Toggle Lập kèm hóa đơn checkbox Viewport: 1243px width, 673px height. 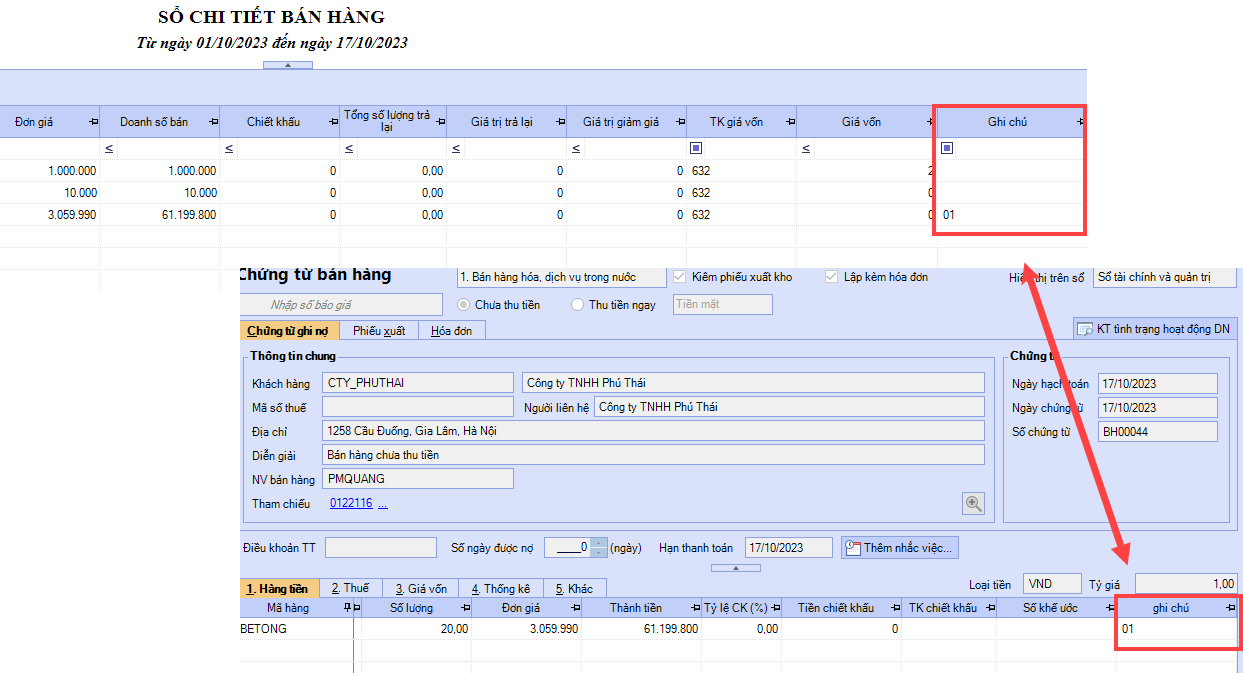(832, 277)
